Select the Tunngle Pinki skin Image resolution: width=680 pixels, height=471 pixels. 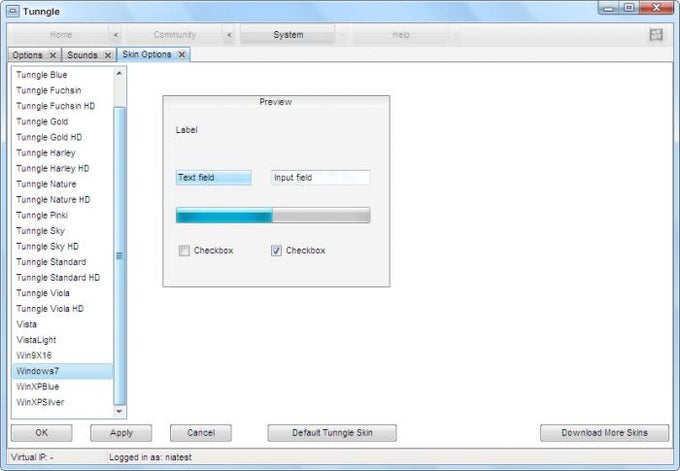(x=62, y=216)
